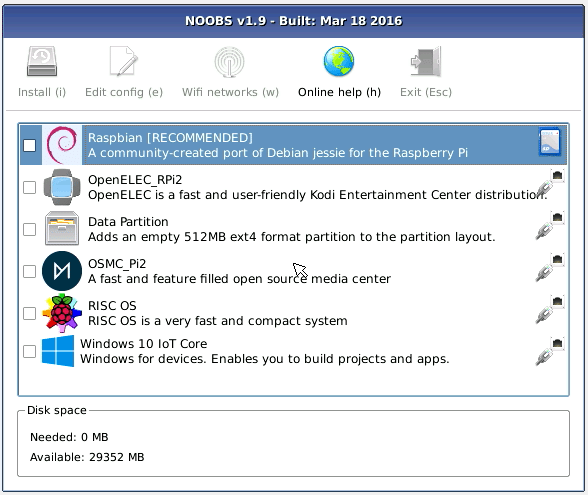
Task: Click the SD card icon on Raspbian row
Action: coord(550,142)
